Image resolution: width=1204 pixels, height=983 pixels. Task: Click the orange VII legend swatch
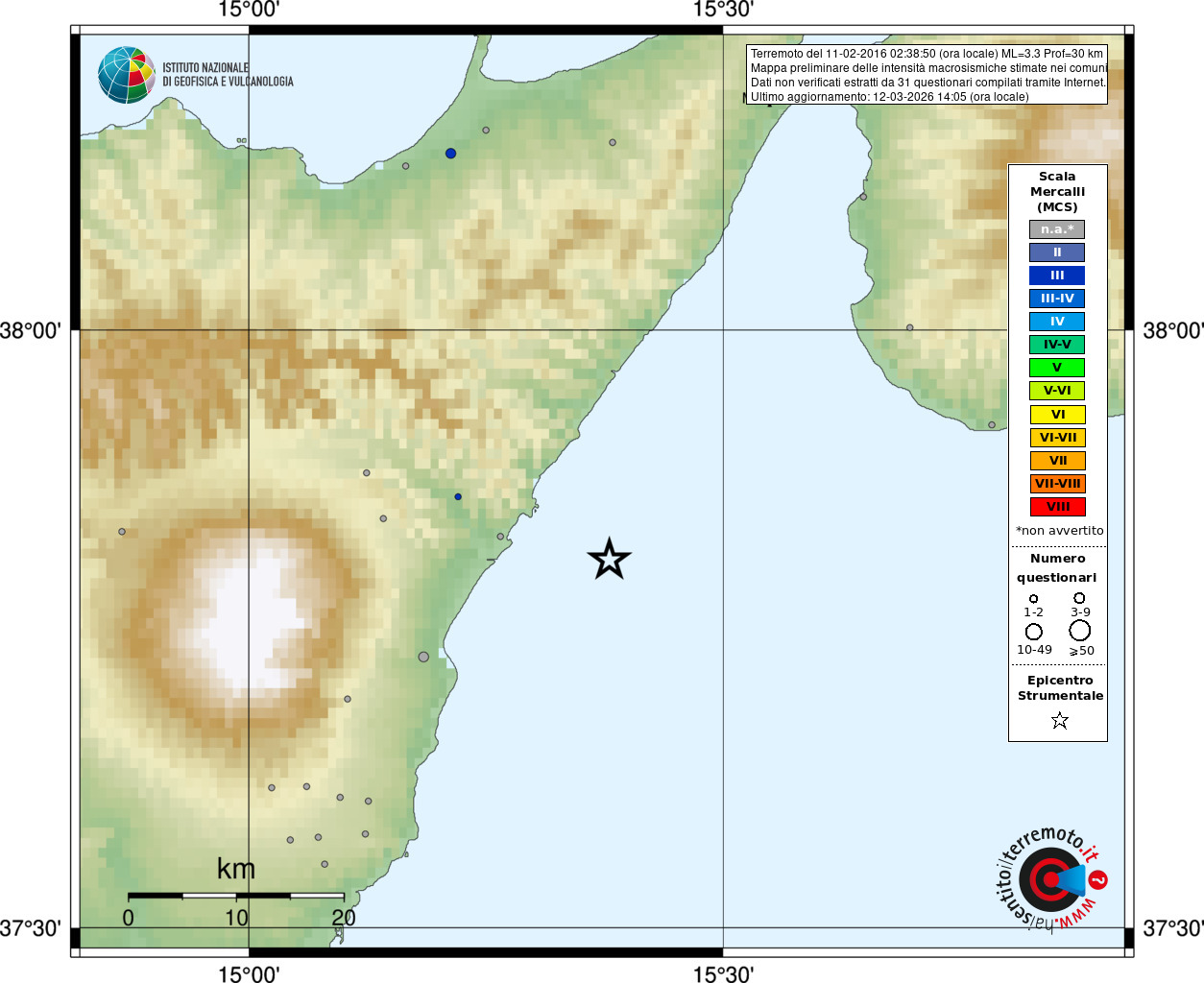[x=1057, y=461]
